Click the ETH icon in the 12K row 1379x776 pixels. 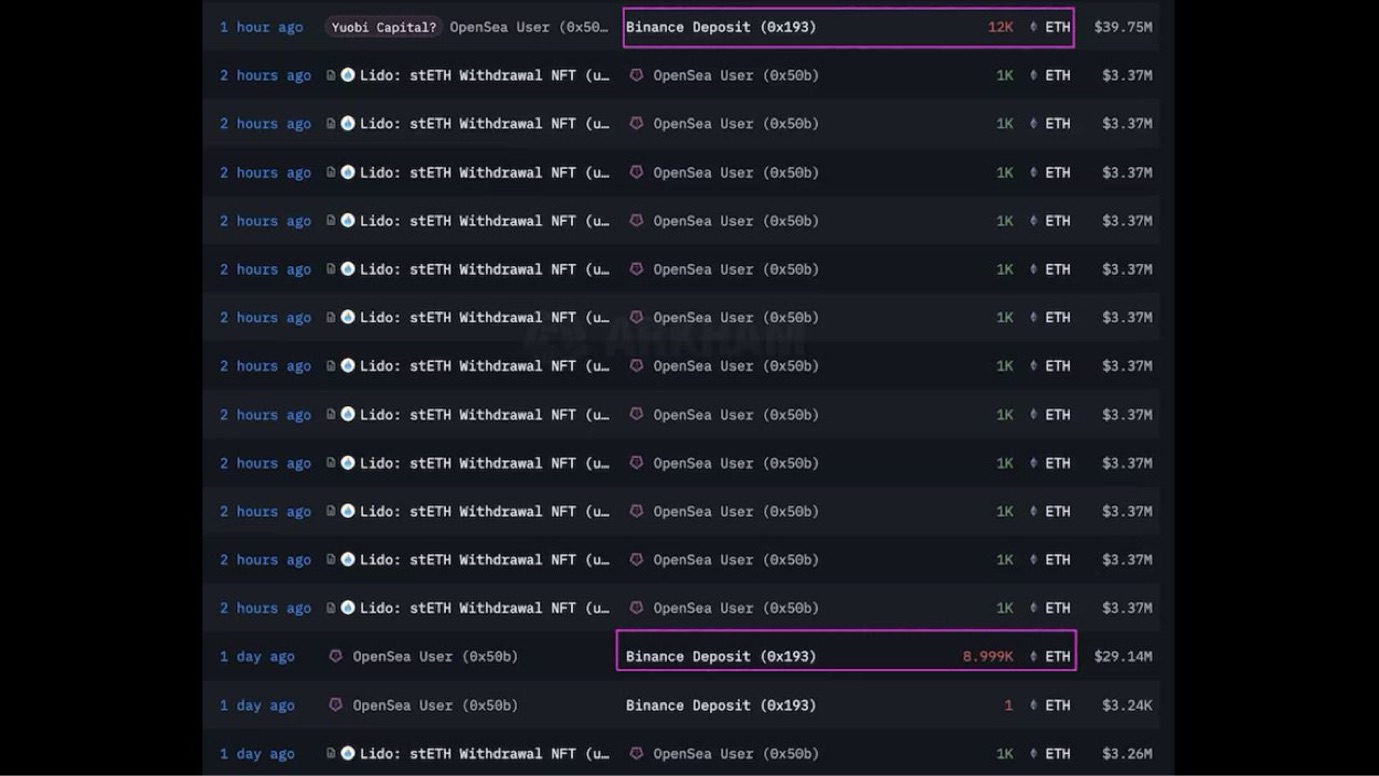click(x=1033, y=27)
